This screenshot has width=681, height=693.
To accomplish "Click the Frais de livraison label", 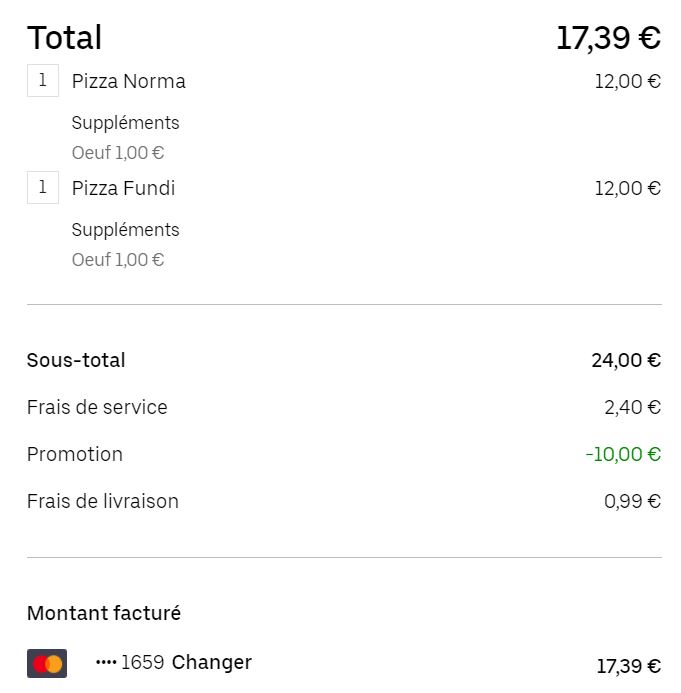I will pyautogui.click(x=103, y=502).
